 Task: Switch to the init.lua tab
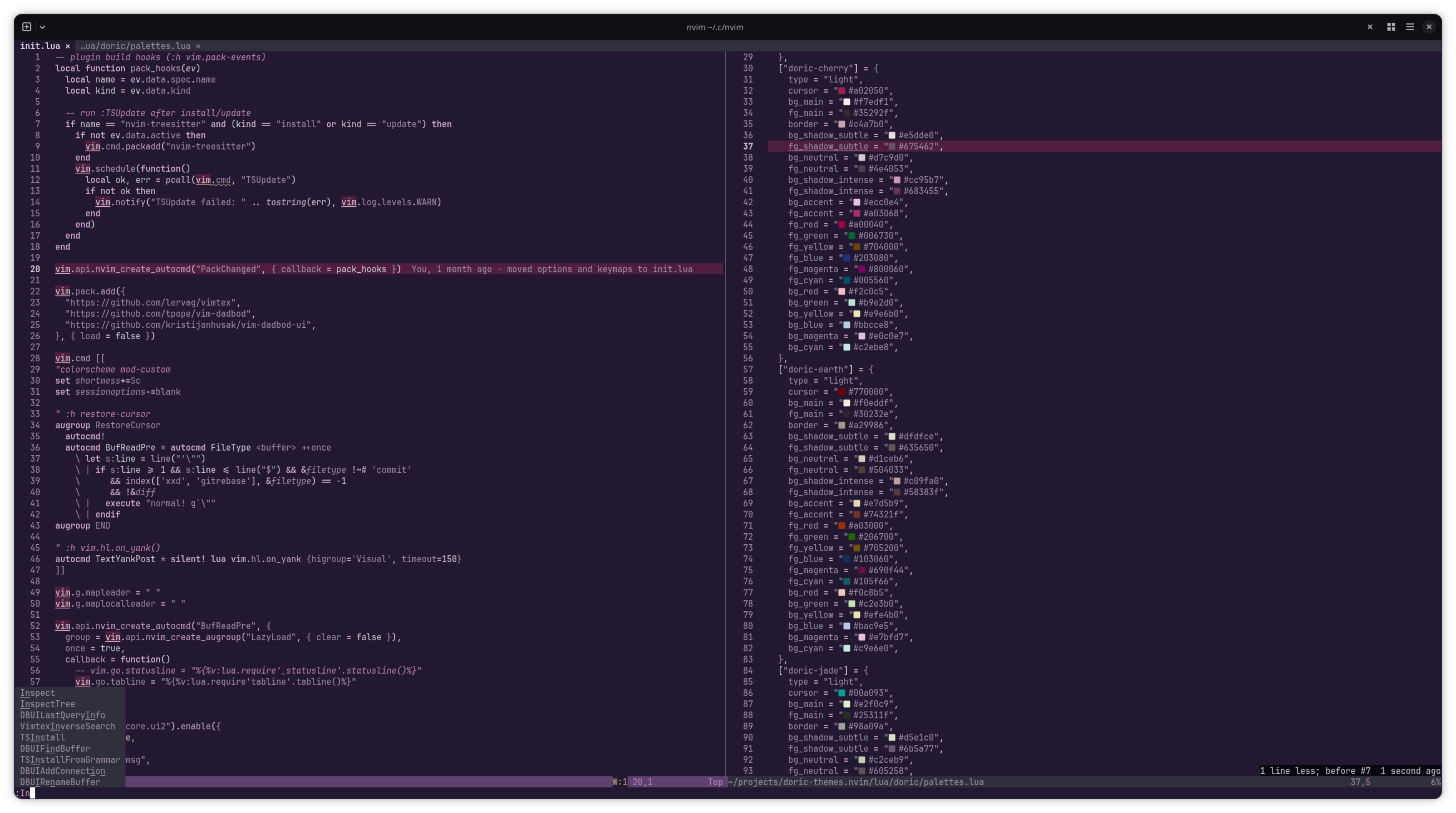(x=40, y=46)
